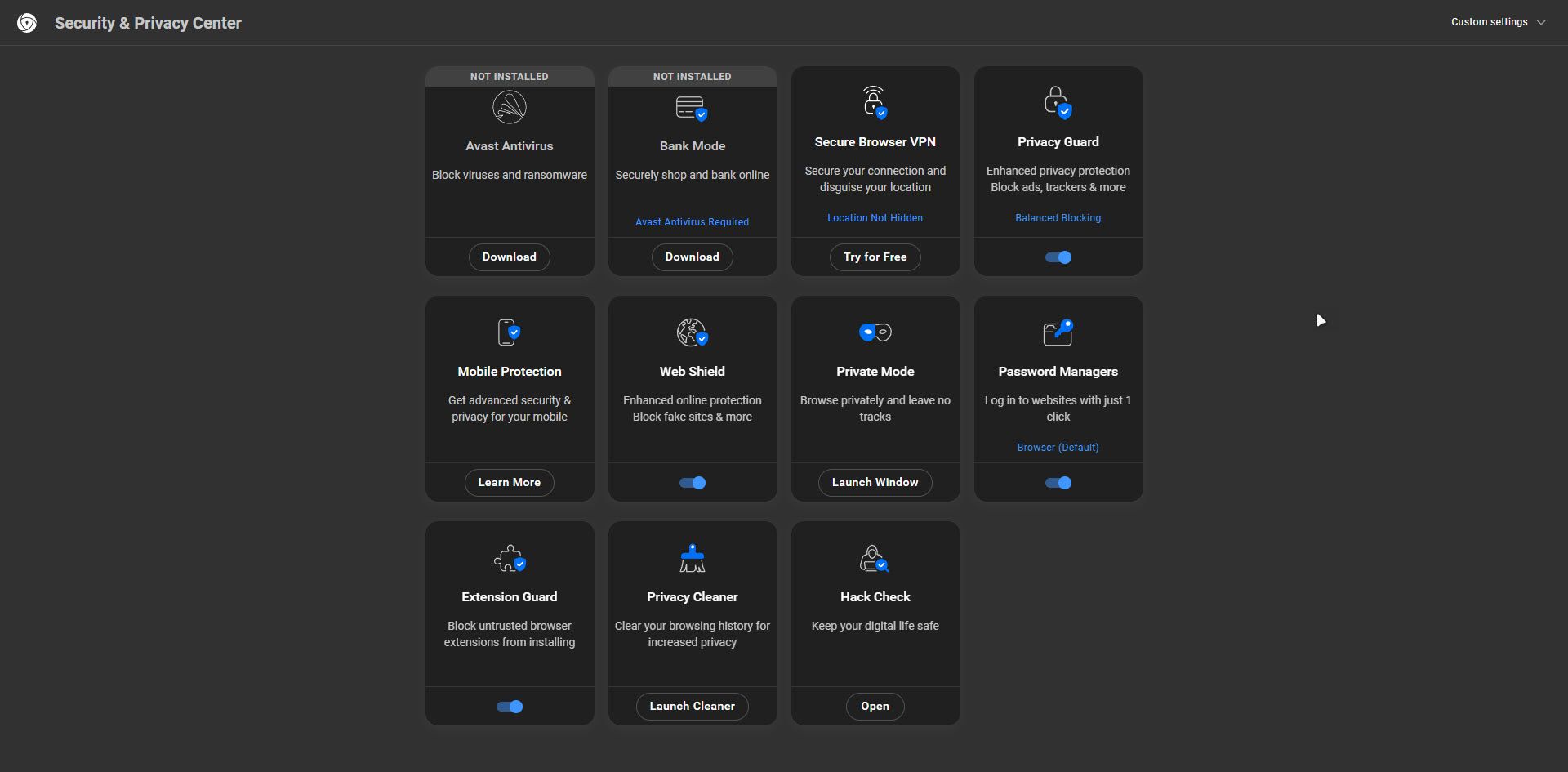
Task: Click 'Secure your connection and disguise' description
Action: coord(875,179)
